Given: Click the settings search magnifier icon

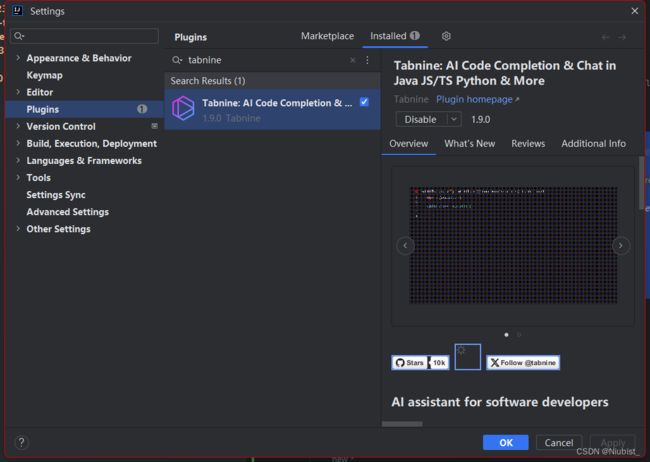Looking at the screenshot, I should click(x=18, y=36).
